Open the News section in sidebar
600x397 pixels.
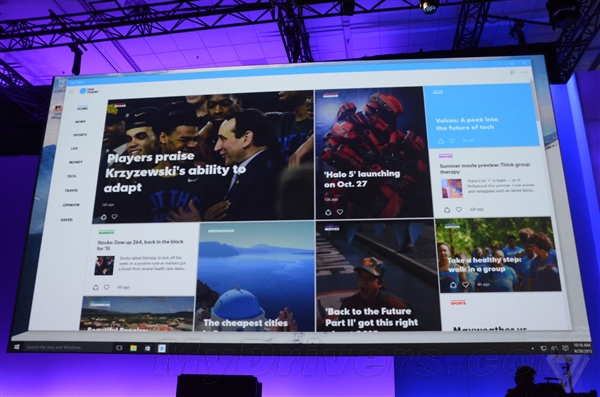pos(80,122)
